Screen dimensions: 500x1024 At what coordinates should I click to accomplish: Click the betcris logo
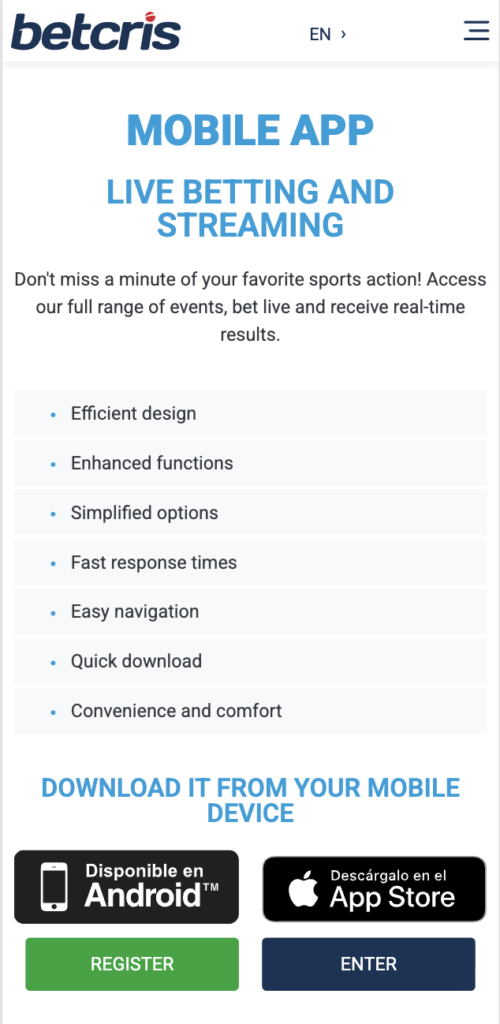click(x=95, y=31)
